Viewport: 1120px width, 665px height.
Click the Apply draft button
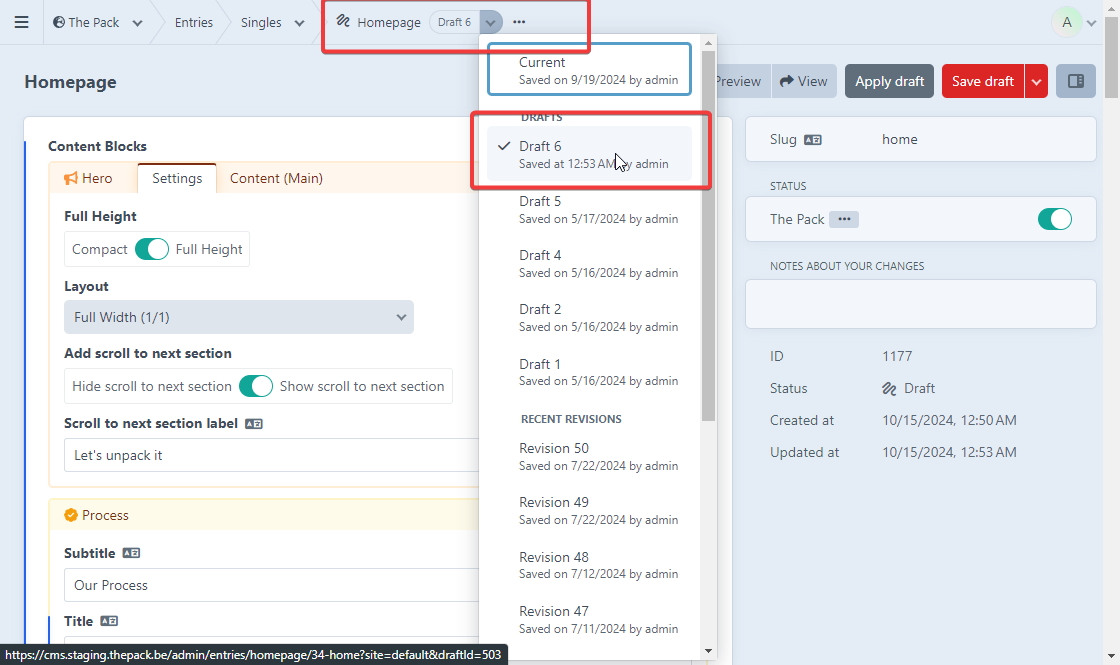coord(889,81)
